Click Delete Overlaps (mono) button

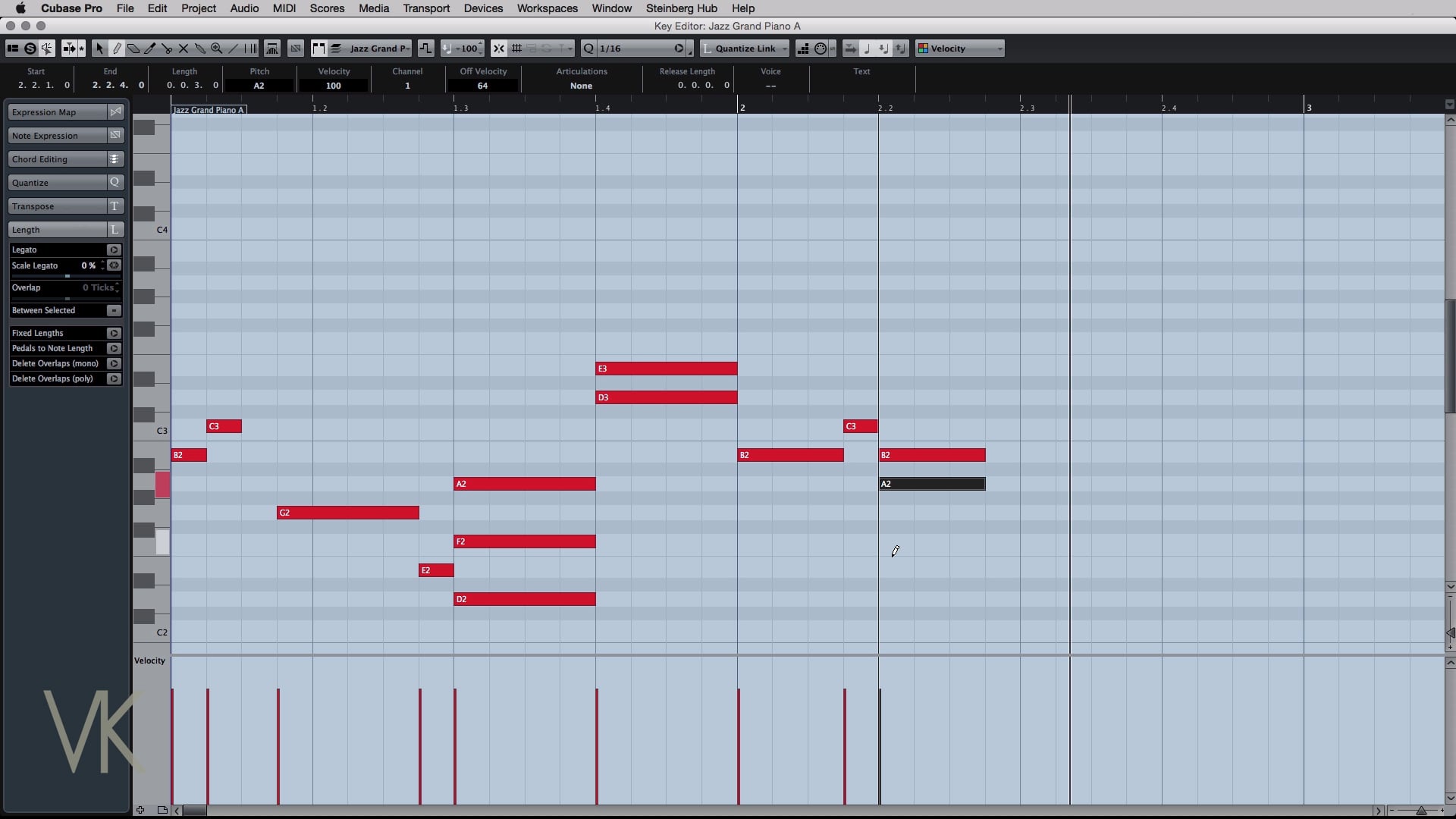(114, 363)
